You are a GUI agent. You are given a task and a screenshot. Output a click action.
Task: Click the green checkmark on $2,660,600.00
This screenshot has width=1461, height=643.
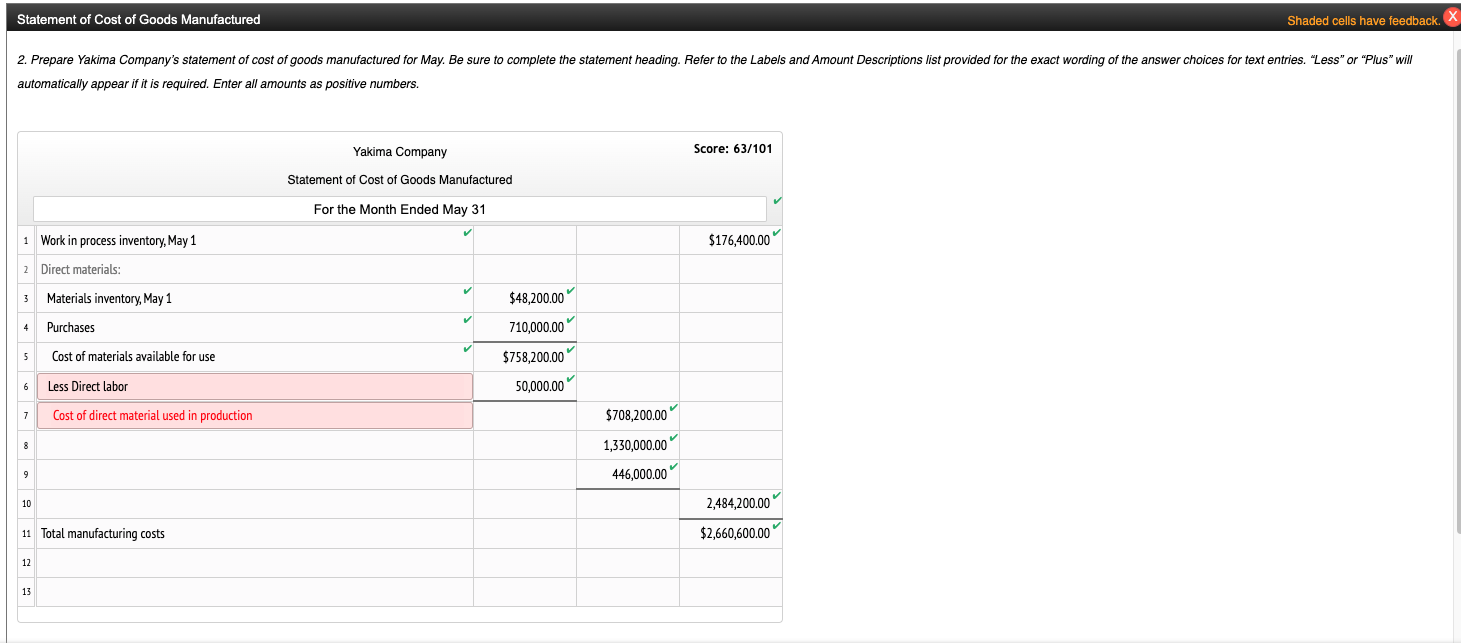776,525
